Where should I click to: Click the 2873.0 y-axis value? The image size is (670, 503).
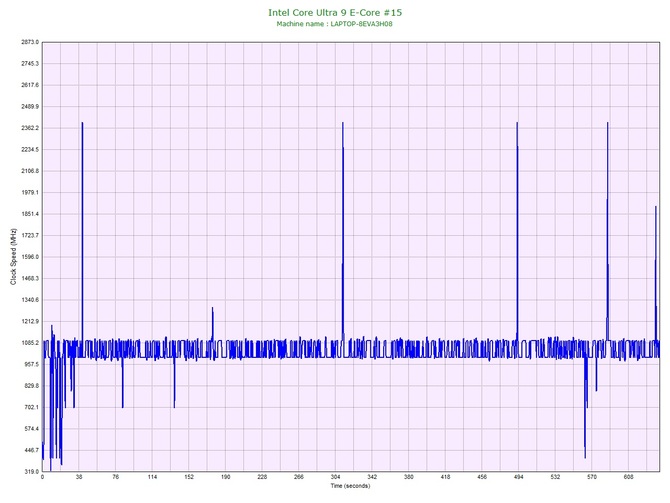(30, 42)
